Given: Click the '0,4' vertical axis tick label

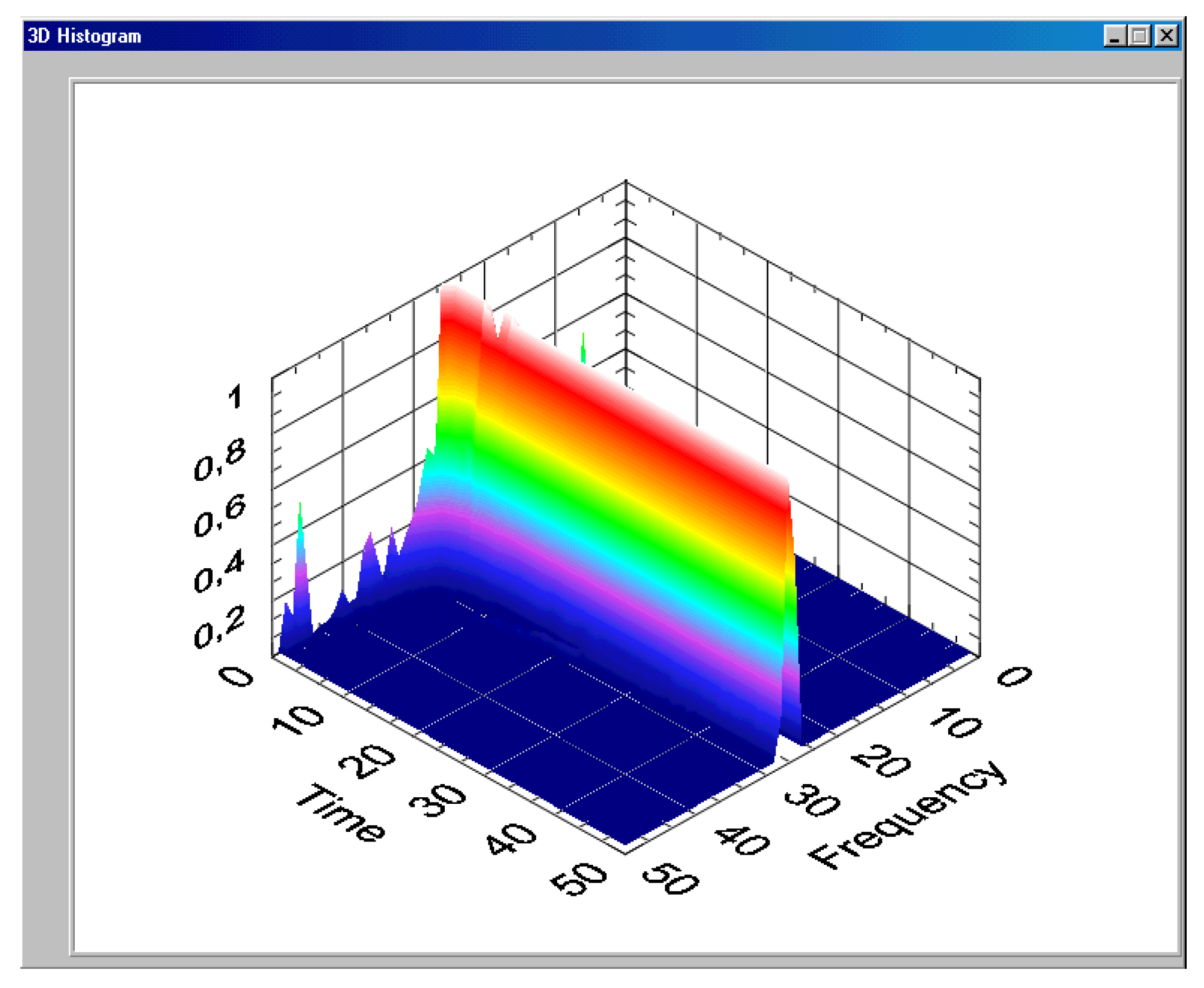Looking at the screenshot, I should 219,571.
